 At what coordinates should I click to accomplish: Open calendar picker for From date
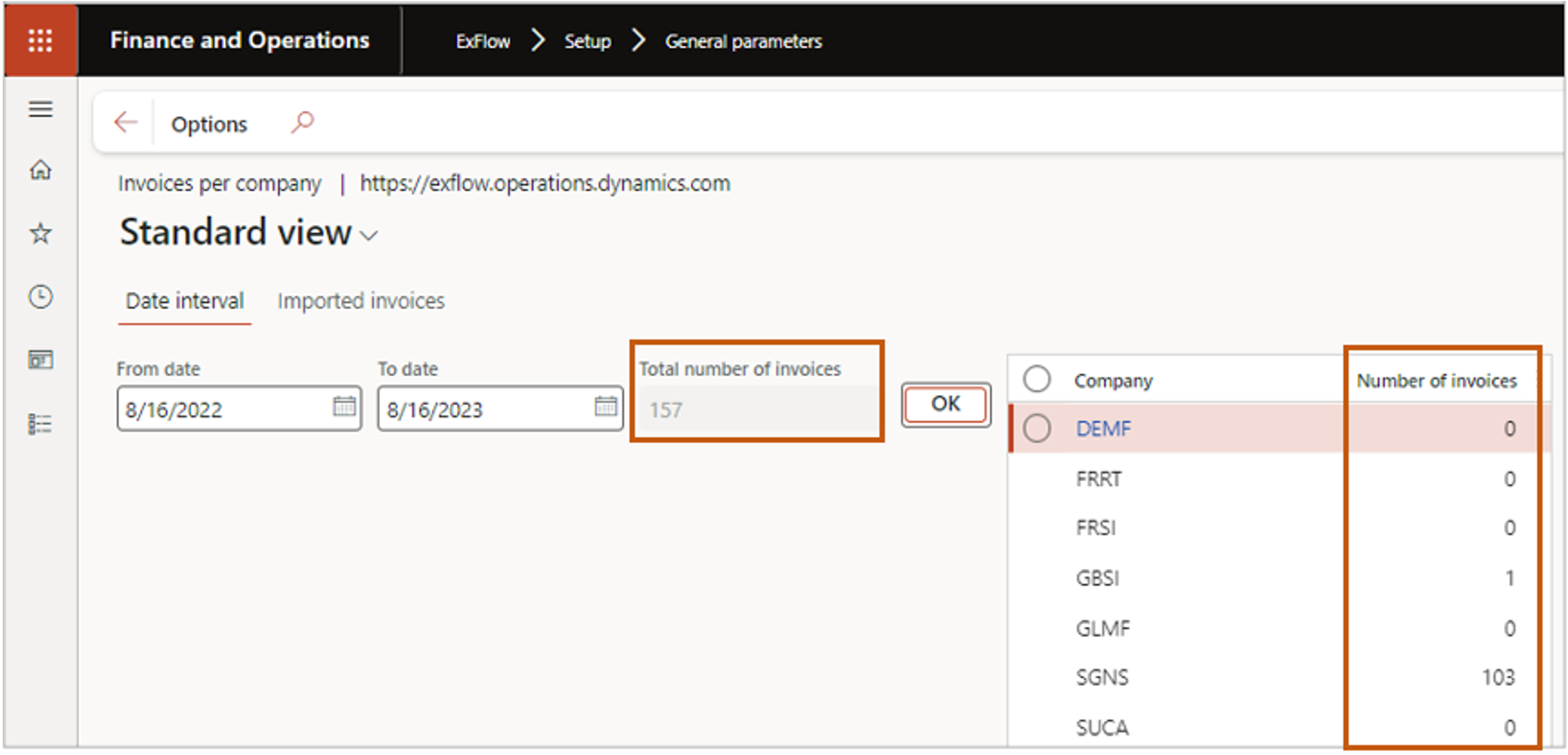(x=344, y=407)
